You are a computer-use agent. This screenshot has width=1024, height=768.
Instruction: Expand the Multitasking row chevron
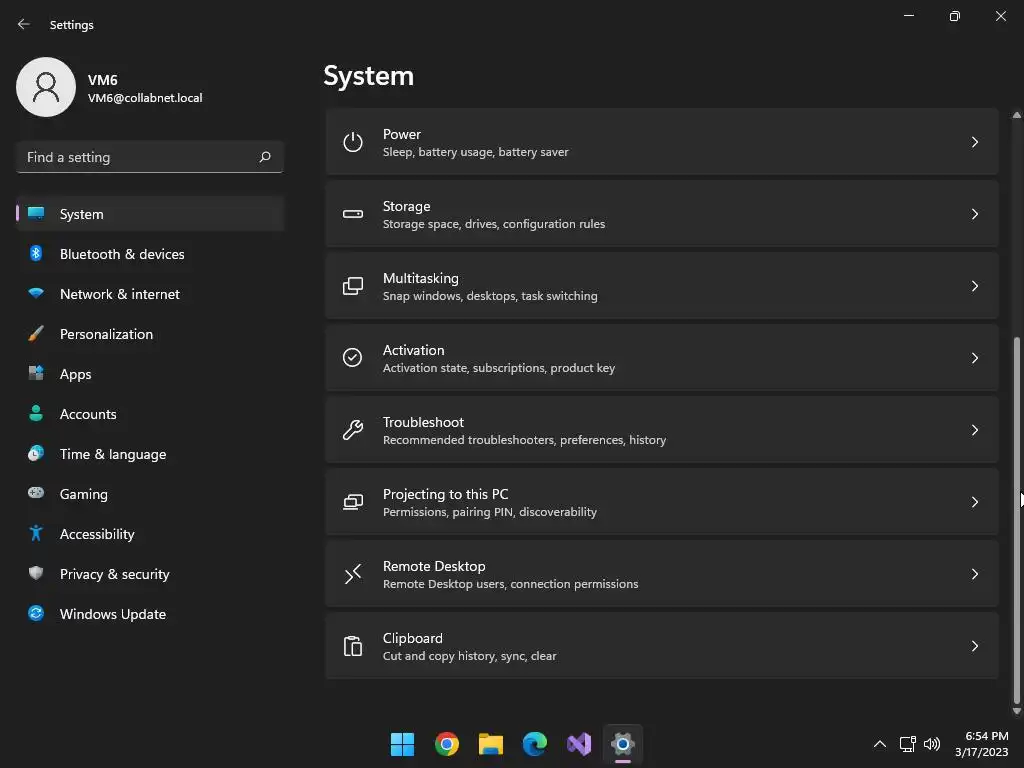(x=974, y=286)
